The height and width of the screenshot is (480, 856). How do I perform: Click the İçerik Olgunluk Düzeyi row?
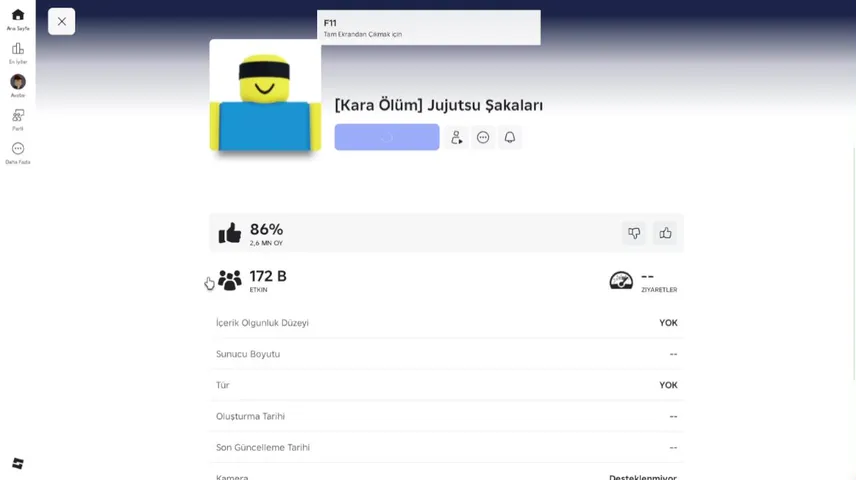pos(447,323)
